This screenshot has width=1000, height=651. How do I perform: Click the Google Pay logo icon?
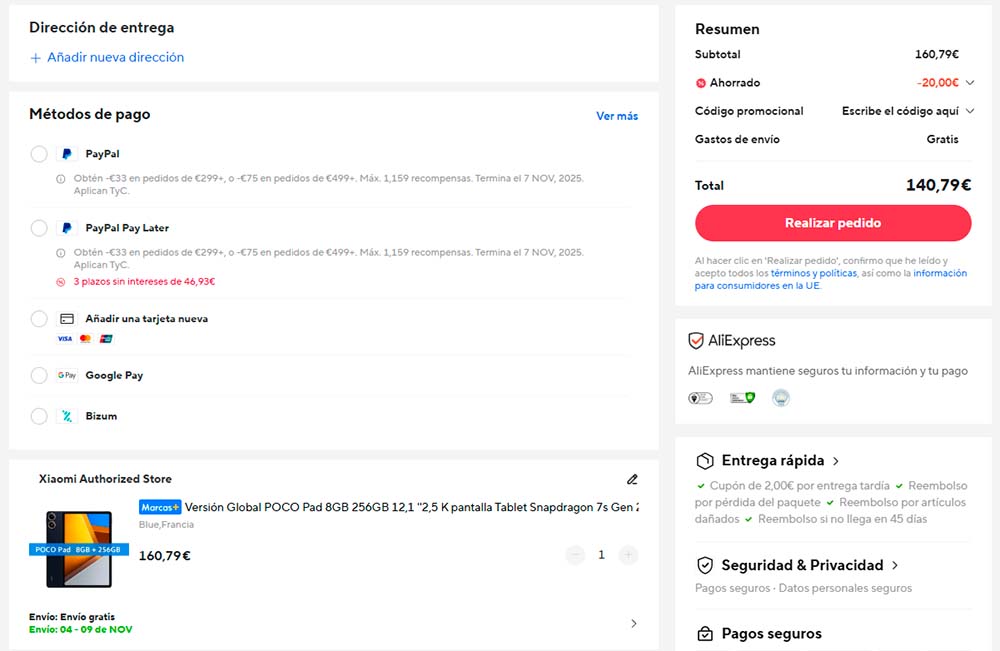coord(67,375)
